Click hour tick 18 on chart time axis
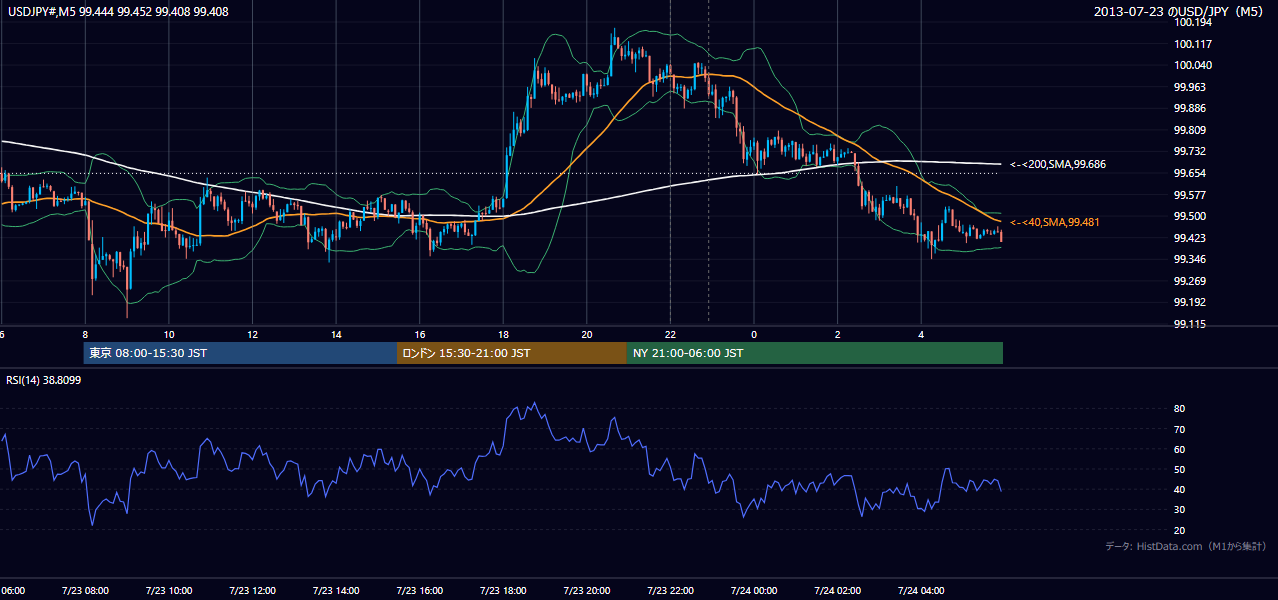The height and width of the screenshot is (600, 1278). (503, 335)
